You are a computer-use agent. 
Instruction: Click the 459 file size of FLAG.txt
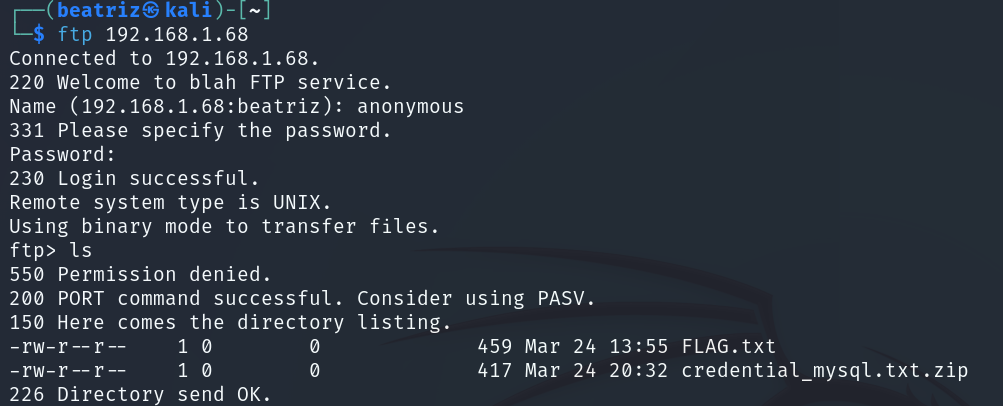click(x=494, y=347)
